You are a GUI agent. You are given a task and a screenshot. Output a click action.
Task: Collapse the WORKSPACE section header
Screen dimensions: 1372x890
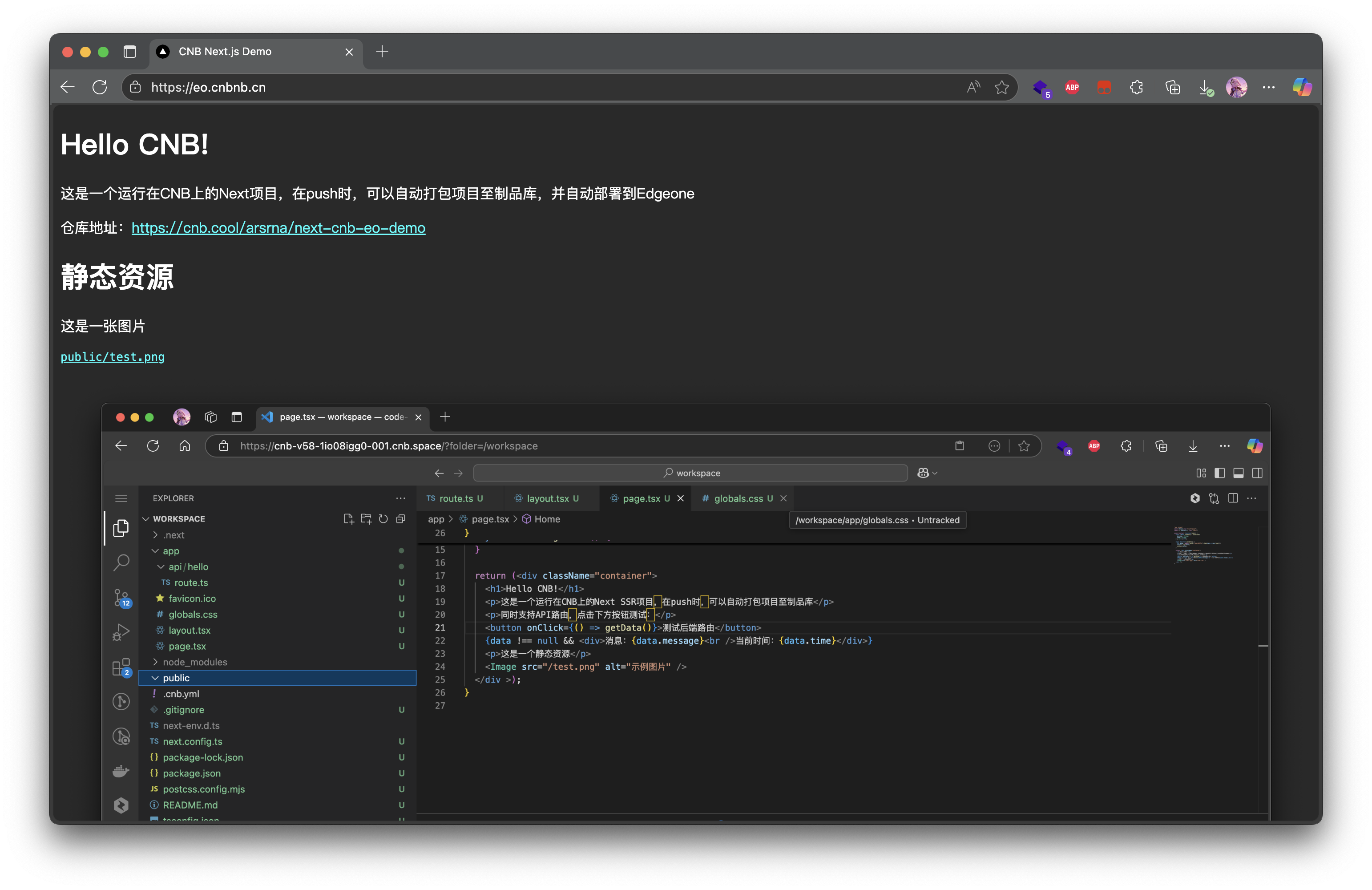click(x=179, y=519)
